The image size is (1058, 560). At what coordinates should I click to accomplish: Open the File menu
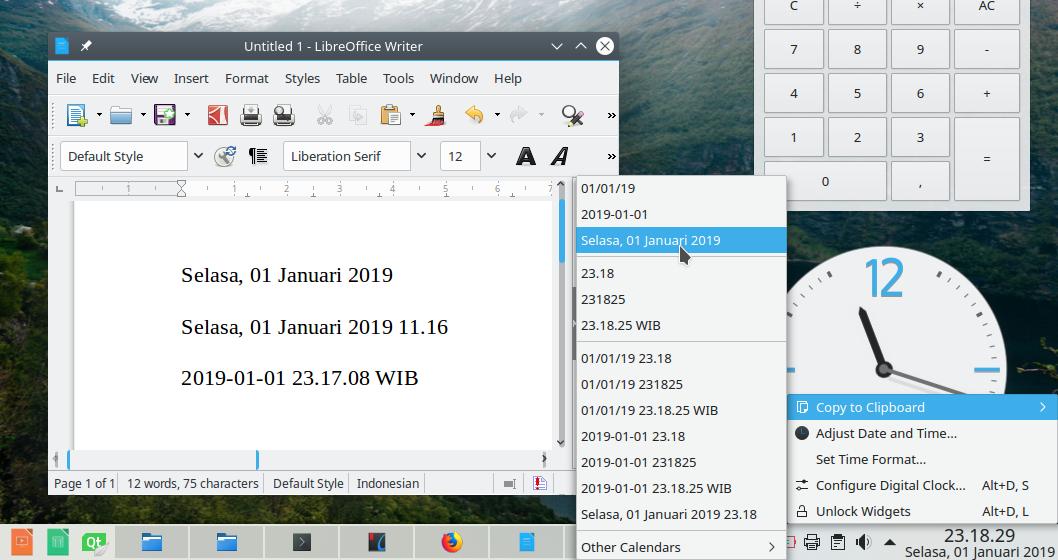point(66,78)
